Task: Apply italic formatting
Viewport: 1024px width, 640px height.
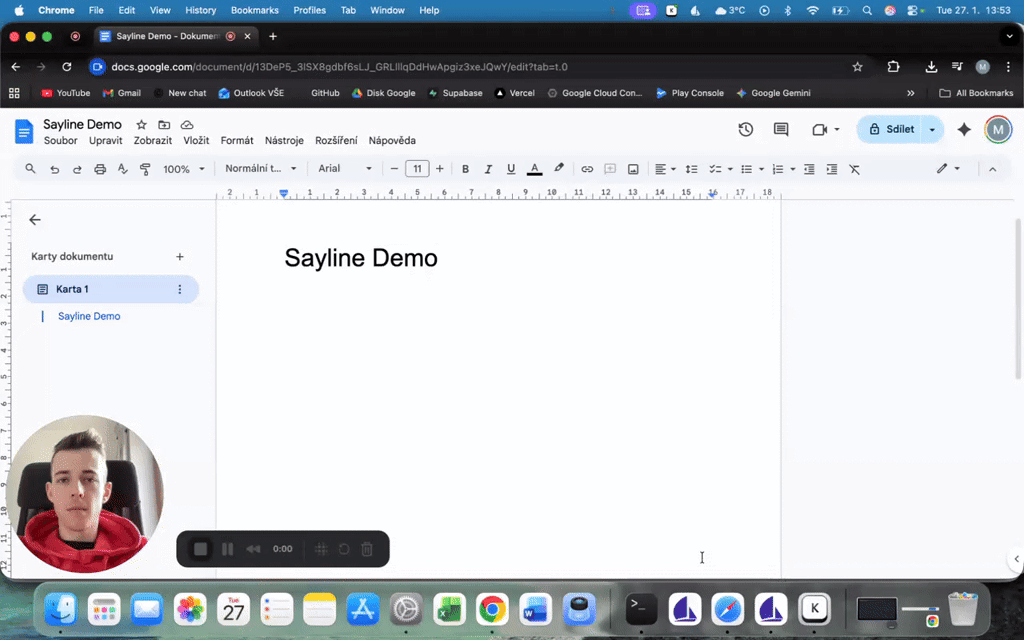Action: tap(488, 168)
